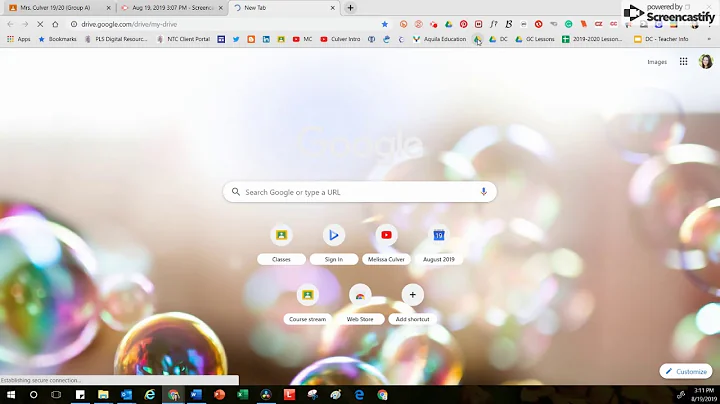Open the Grammarly extension icon
Viewport: 720px width, 404px height.
click(568, 24)
